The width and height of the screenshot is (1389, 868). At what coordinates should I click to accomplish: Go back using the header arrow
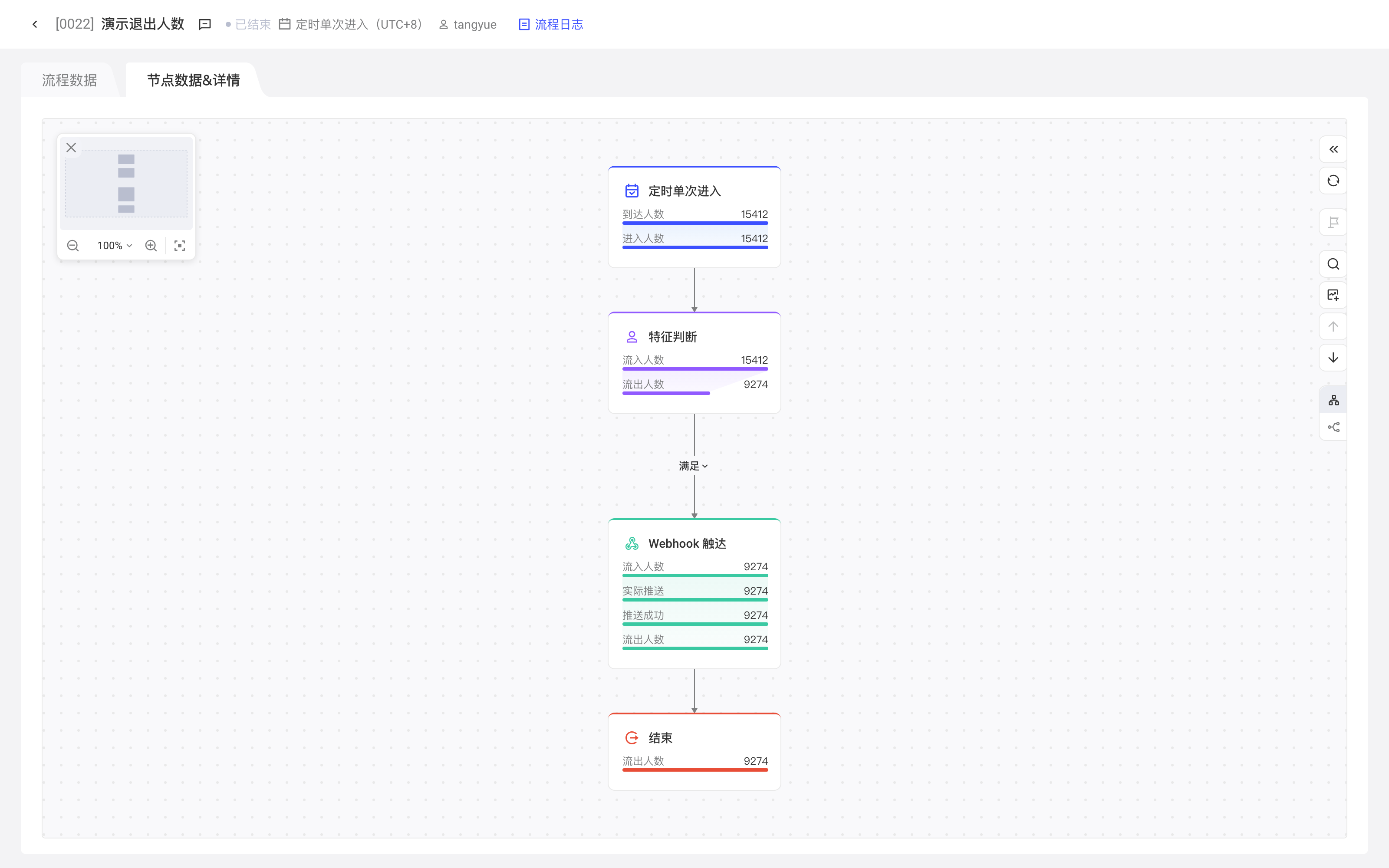point(35,24)
